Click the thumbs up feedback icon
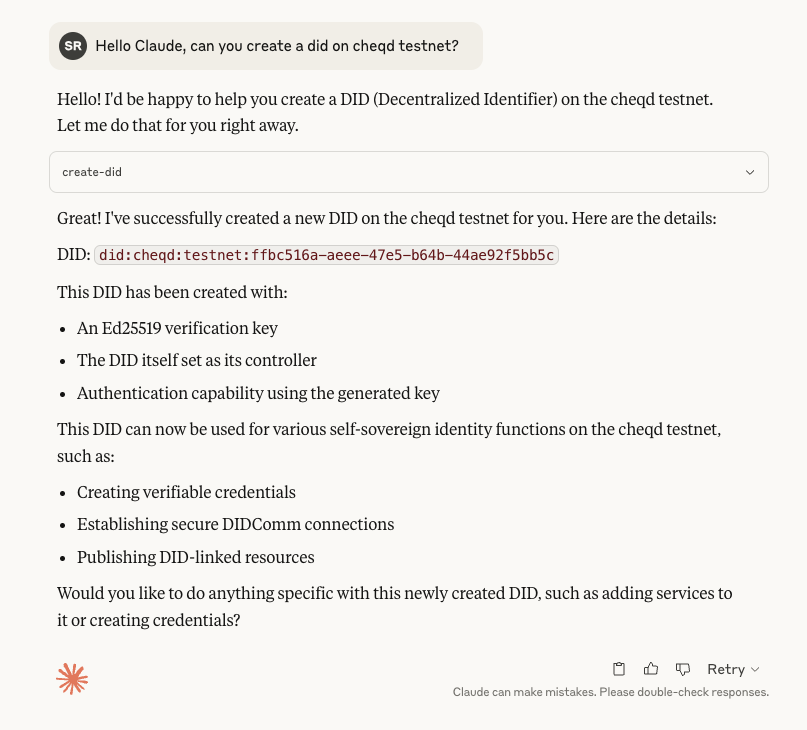The image size is (807, 730). point(651,669)
